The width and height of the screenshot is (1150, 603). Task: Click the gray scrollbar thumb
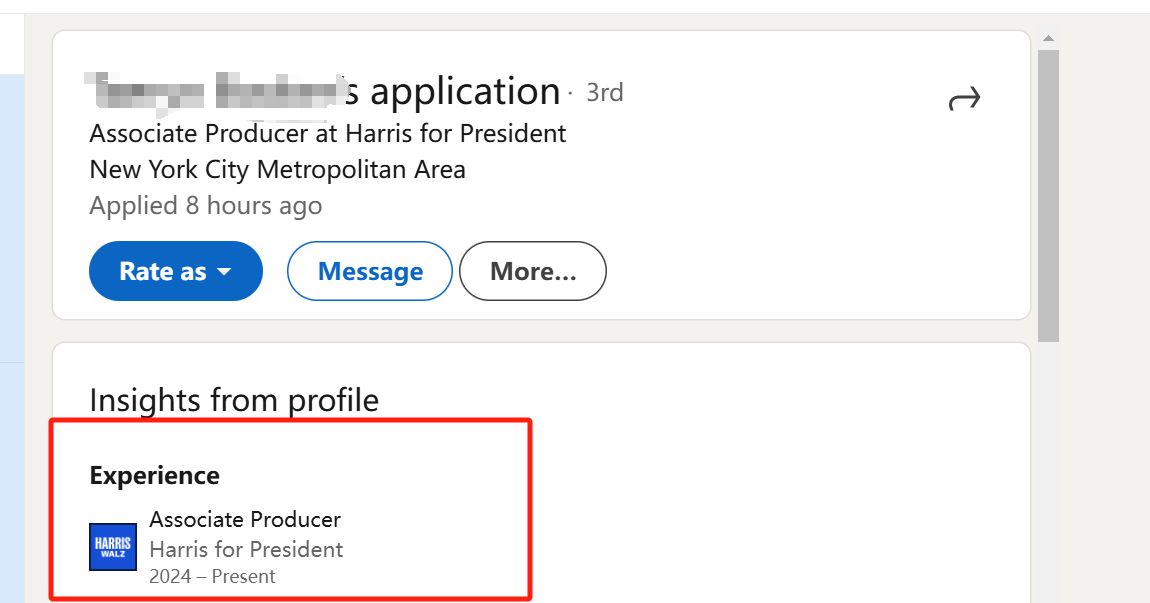pos(1049,195)
